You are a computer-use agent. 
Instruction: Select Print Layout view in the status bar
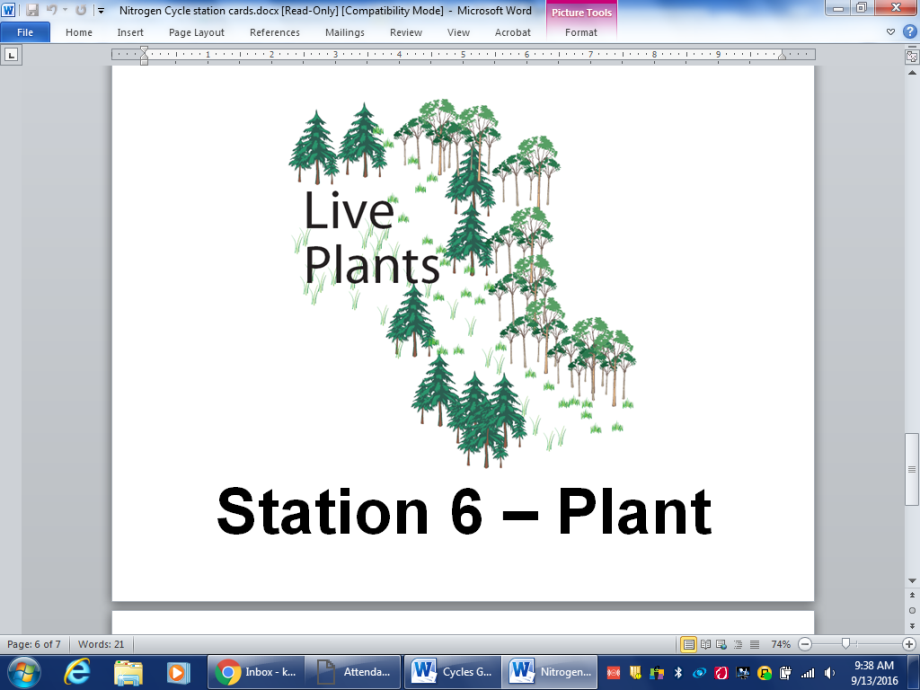tap(690, 645)
